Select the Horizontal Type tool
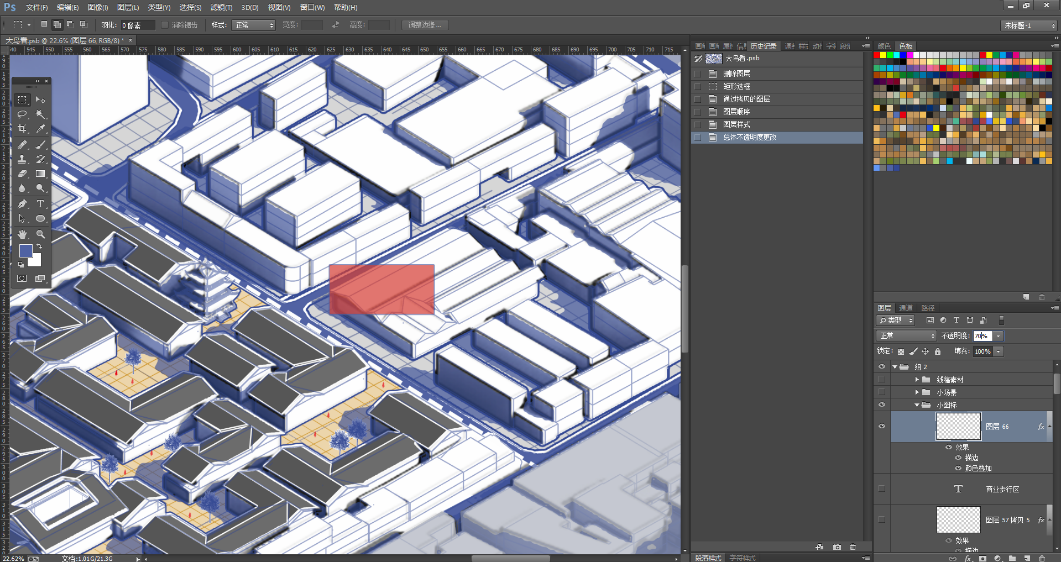Viewport: 1061px width, 562px height. [x=41, y=203]
